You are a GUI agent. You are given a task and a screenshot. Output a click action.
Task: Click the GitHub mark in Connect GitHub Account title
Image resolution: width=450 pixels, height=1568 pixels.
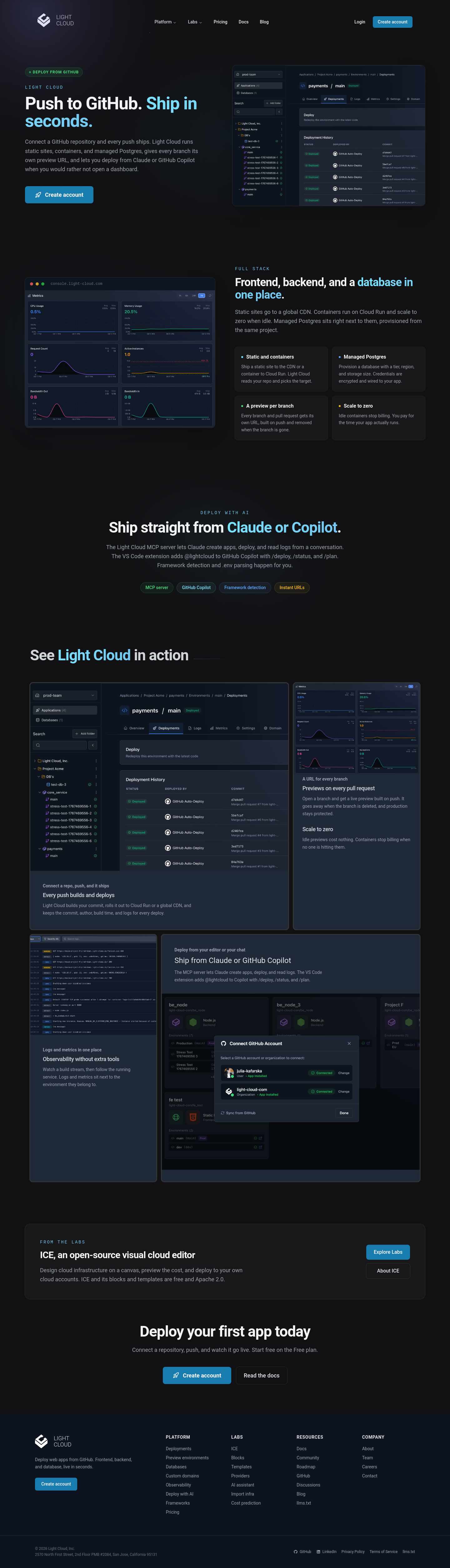click(223, 1043)
